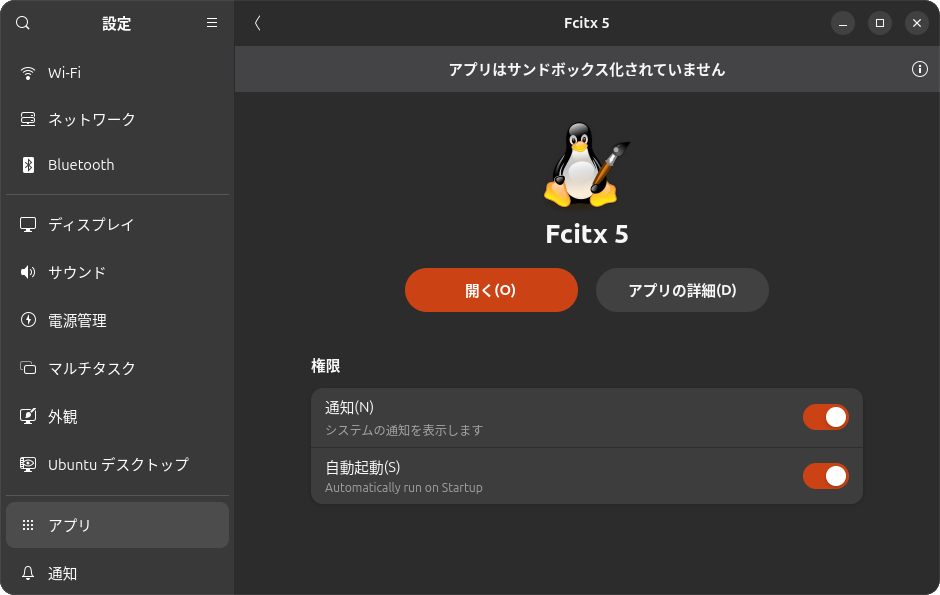This screenshot has height=595, width=940.
Task: Open the Wi-Fi settings panel
Action: pyautogui.click(x=118, y=73)
